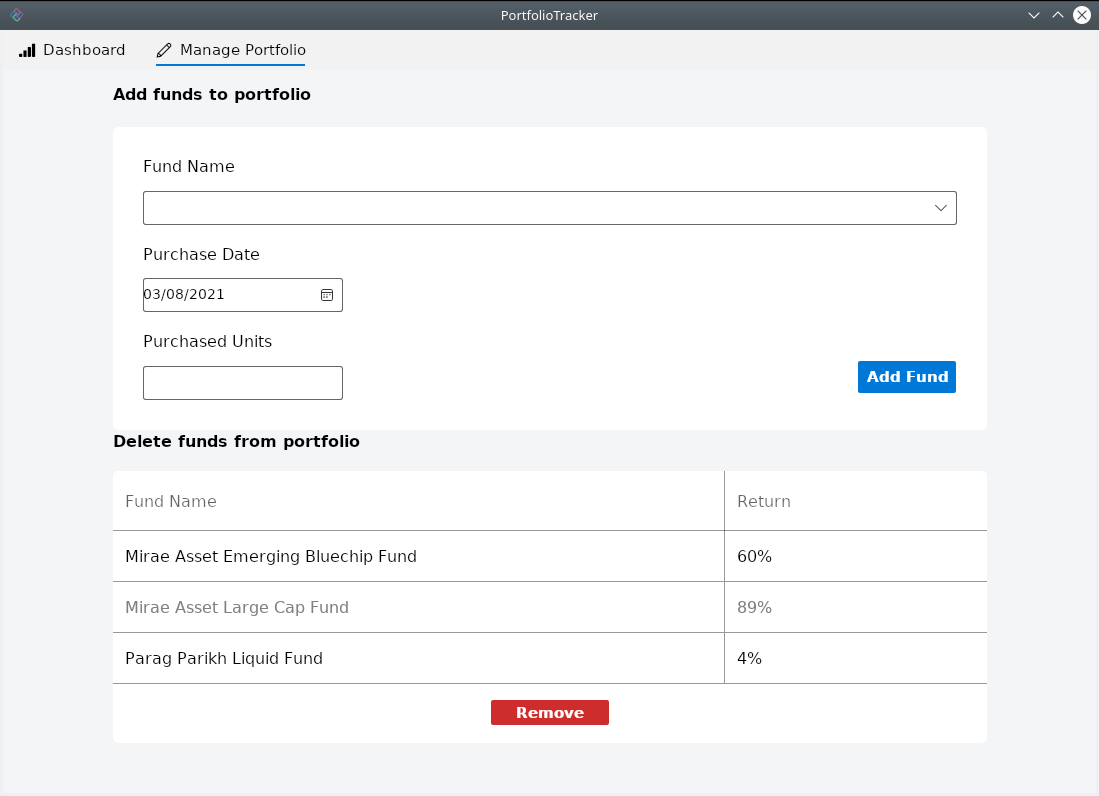
Task: Expand the Fund Name dropdown arrow
Action: click(940, 208)
